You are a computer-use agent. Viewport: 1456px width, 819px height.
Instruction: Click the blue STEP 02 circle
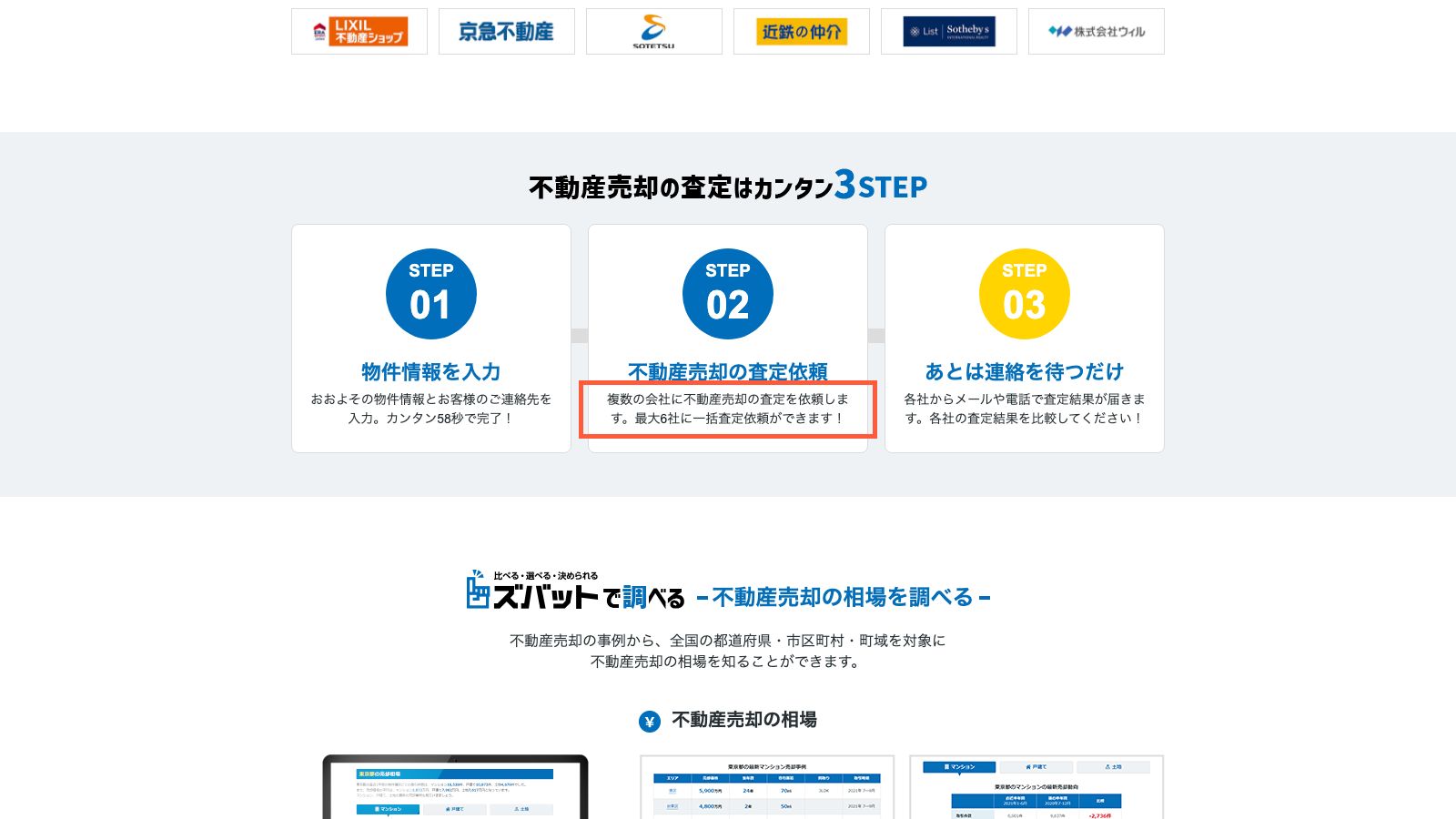tap(728, 294)
